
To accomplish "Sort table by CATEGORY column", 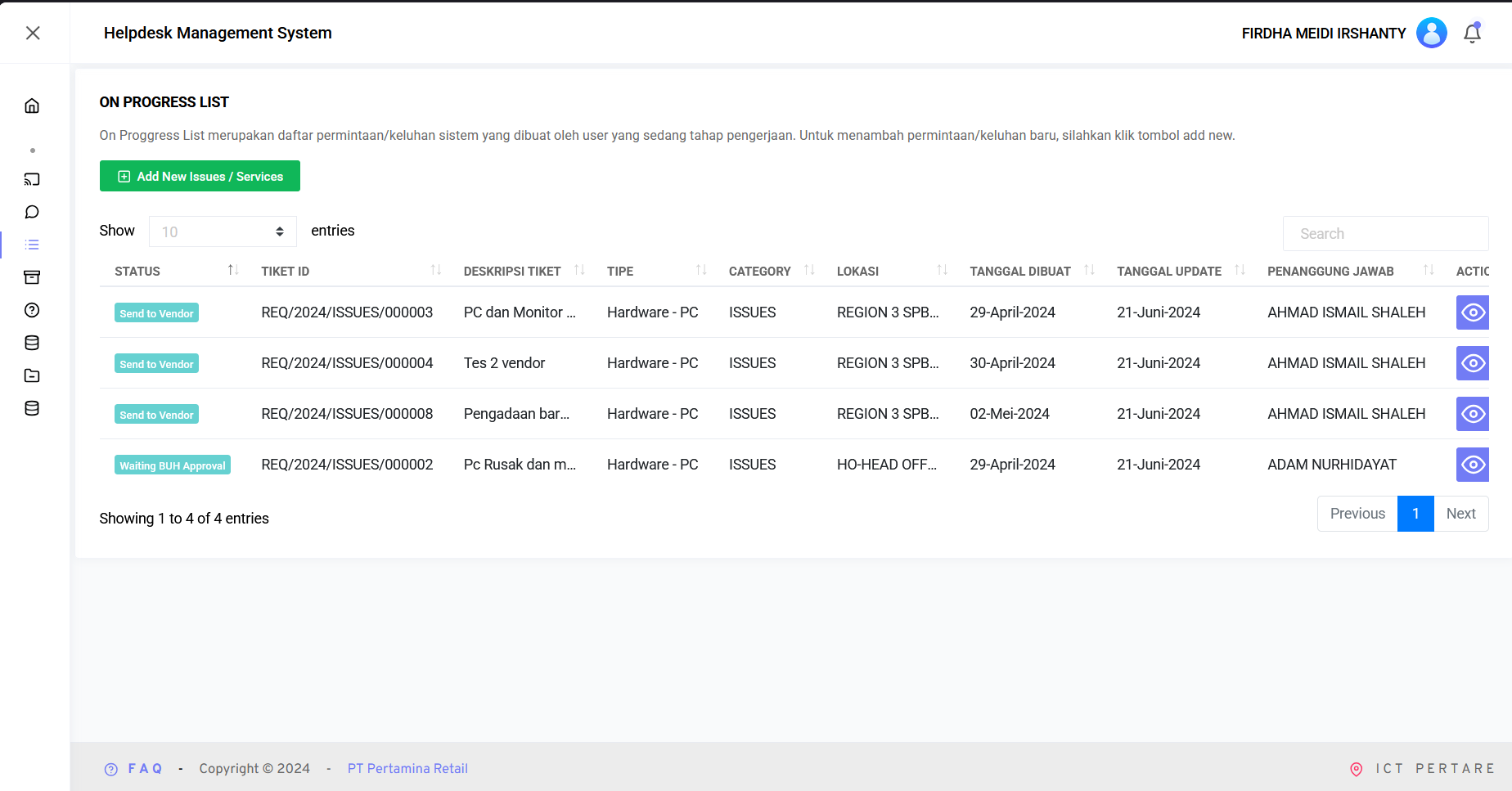I will [x=768, y=271].
